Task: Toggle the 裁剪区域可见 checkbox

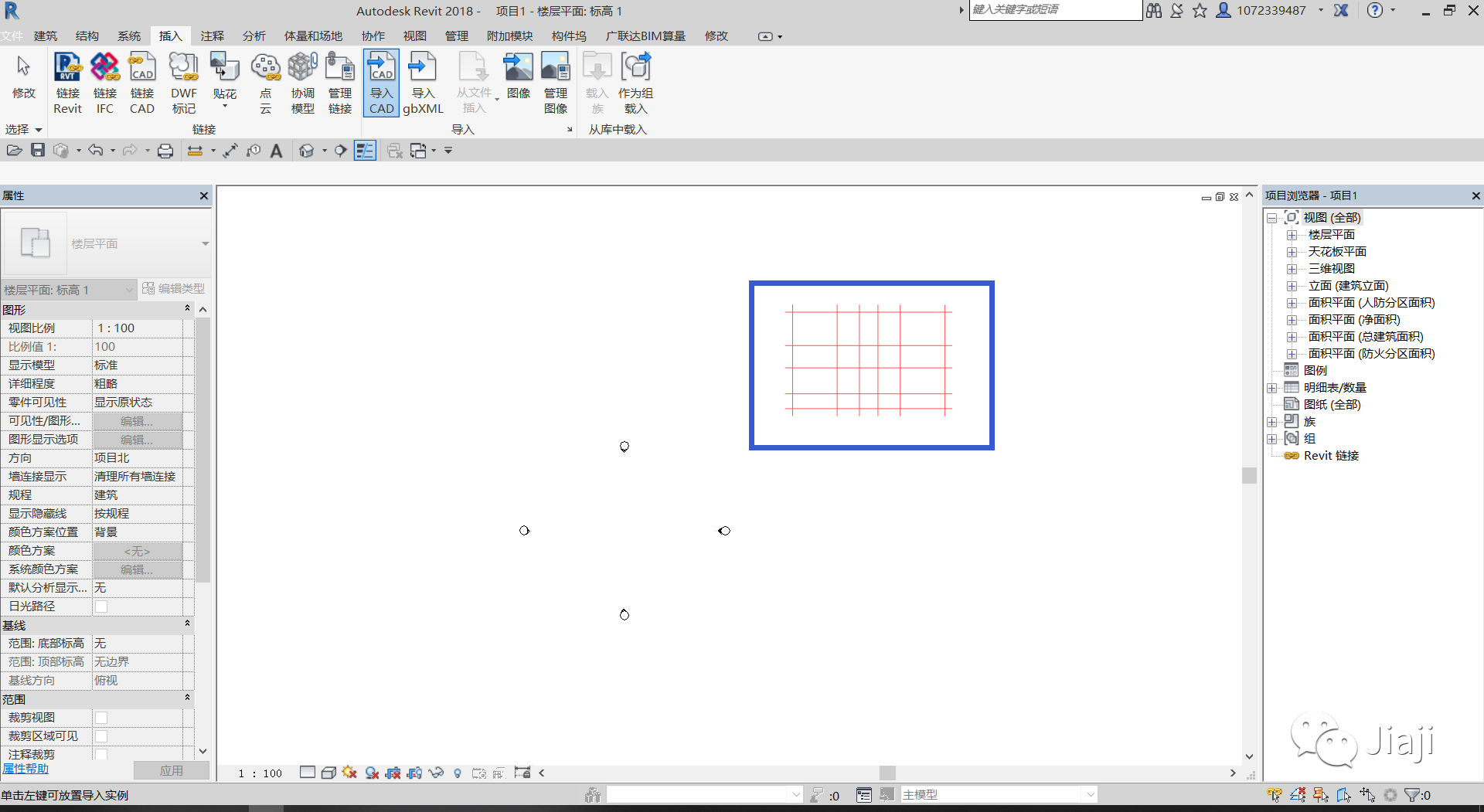Action: click(101, 736)
